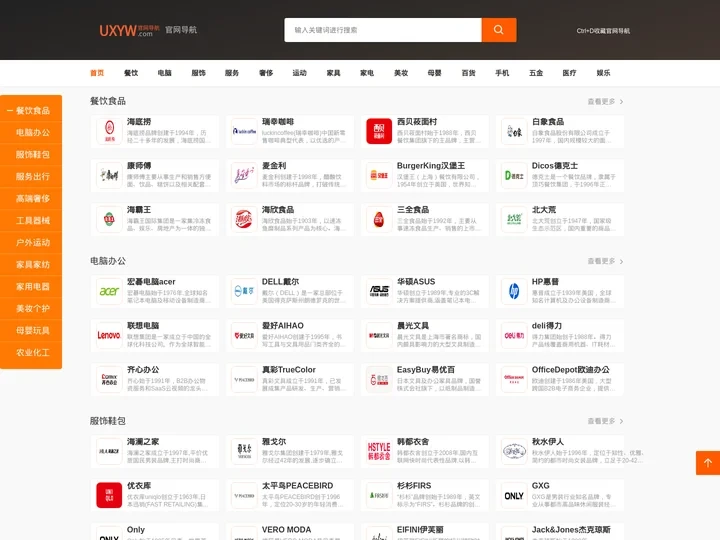Open the 海霸王 logo icon
The height and width of the screenshot is (540, 720).
[109, 219]
